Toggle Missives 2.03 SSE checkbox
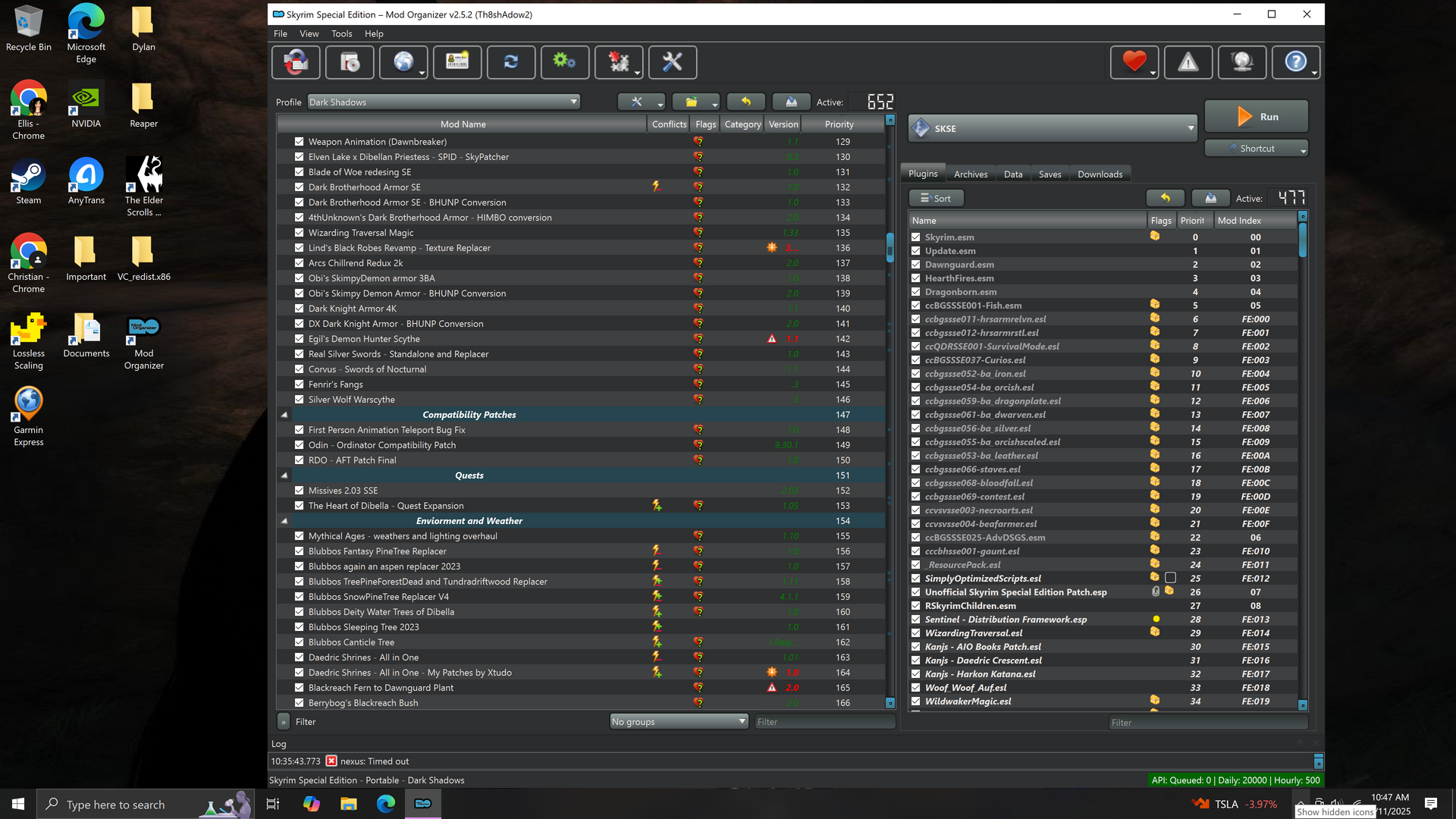Screen dimensions: 1456x819 pyautogui.click(x=300, y=491)
